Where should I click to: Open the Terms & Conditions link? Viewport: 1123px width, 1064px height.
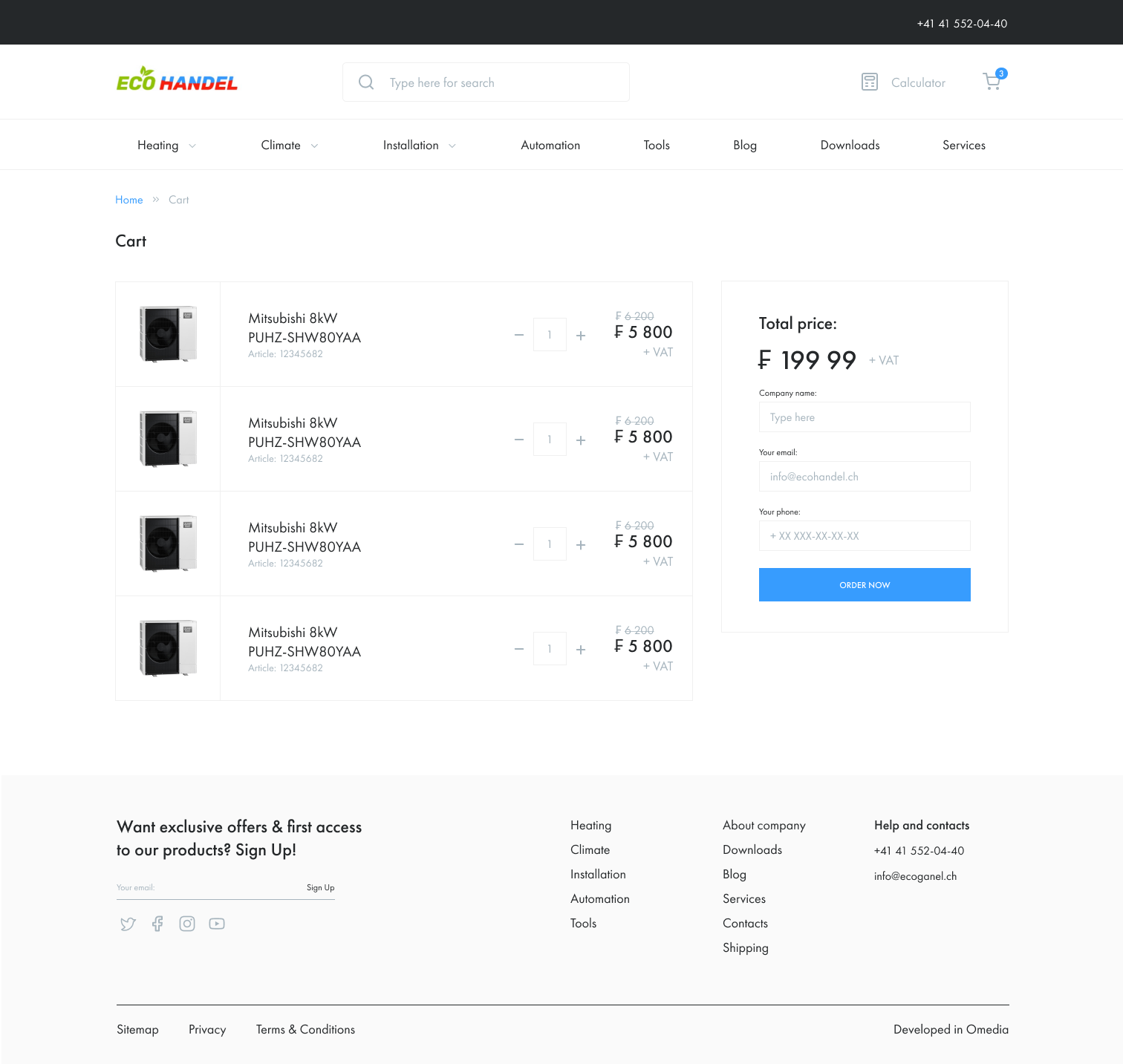coord(305,1030)
